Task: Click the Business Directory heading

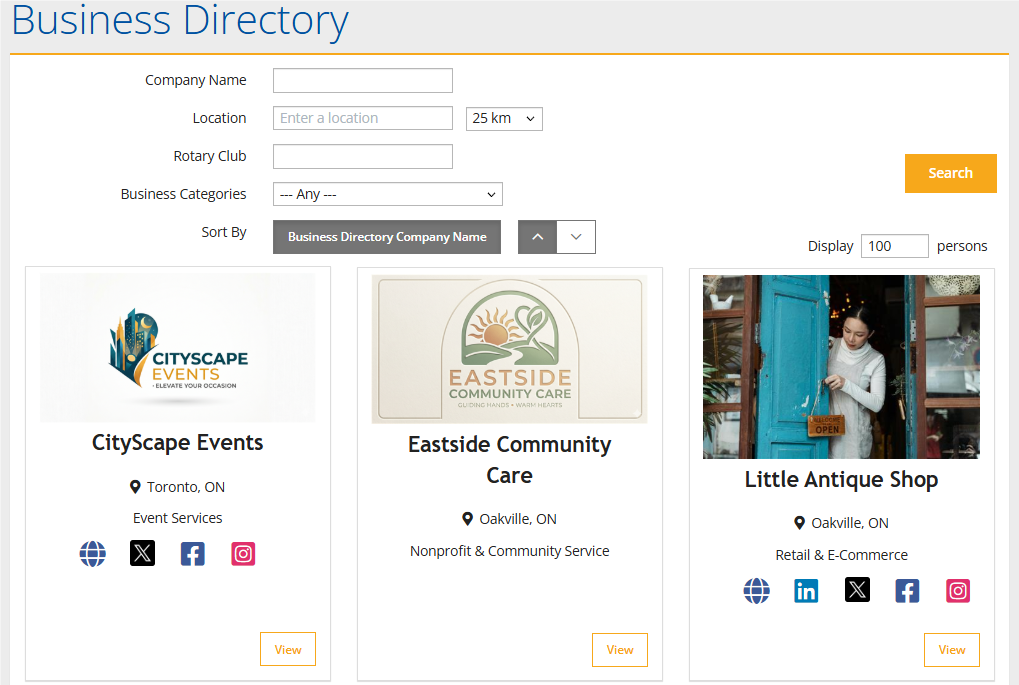Action: [180, 19]
